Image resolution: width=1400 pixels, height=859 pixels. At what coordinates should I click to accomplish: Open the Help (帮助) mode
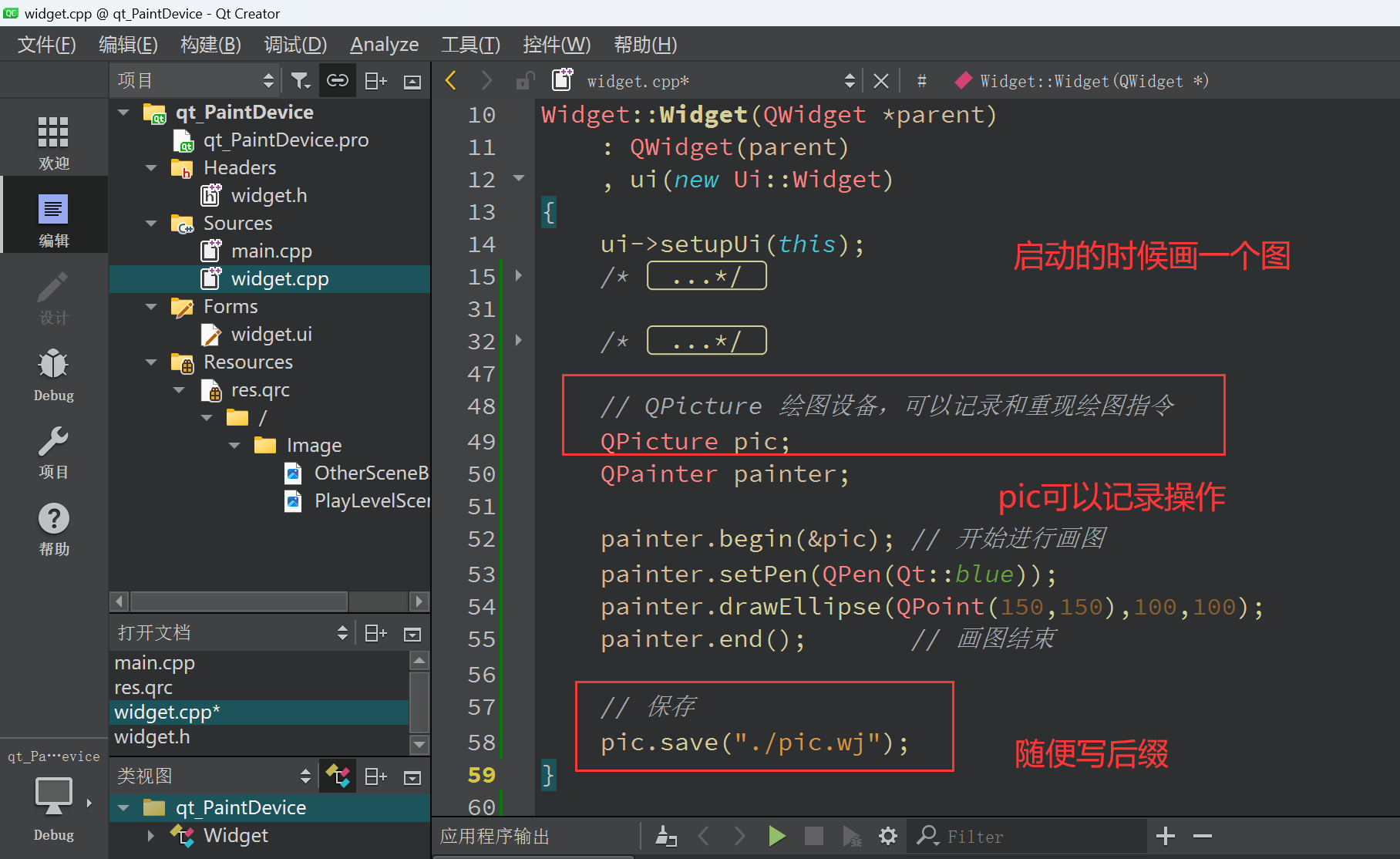point(53,529)
